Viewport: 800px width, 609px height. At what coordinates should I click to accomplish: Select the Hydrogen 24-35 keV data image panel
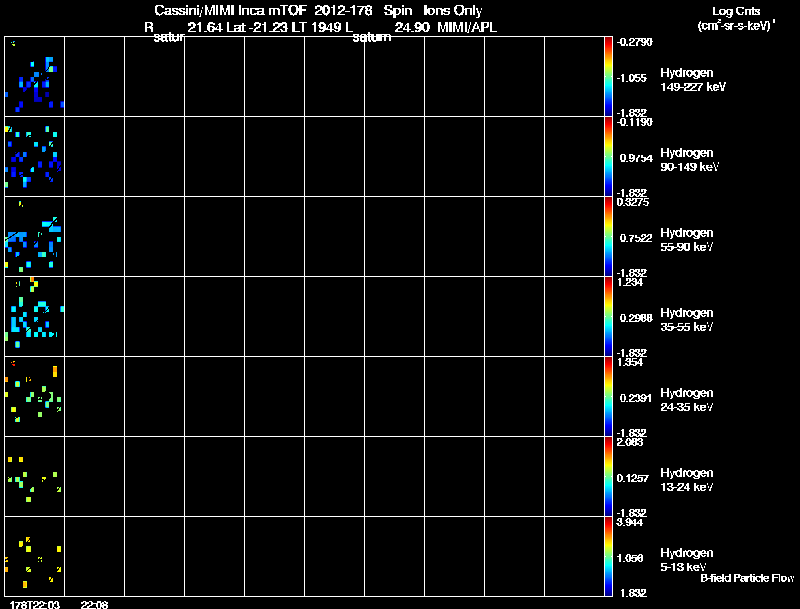[34, 396]
